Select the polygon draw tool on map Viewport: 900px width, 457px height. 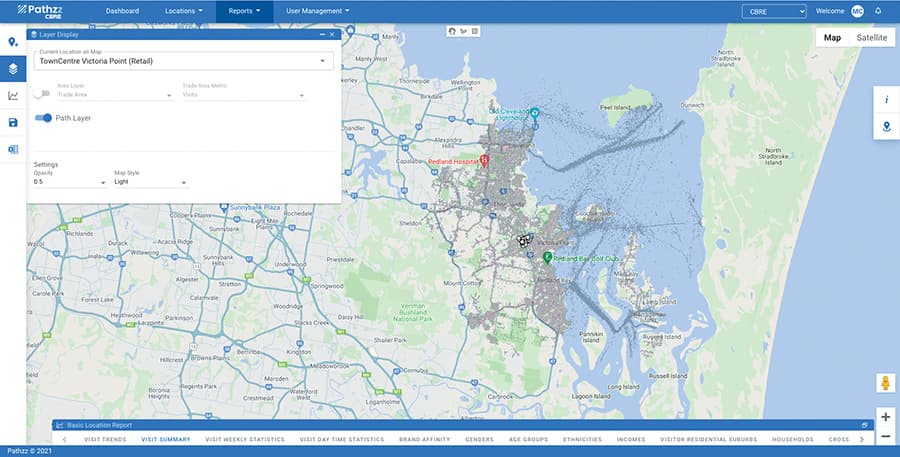pyautogui.click(x=464, y=31)
